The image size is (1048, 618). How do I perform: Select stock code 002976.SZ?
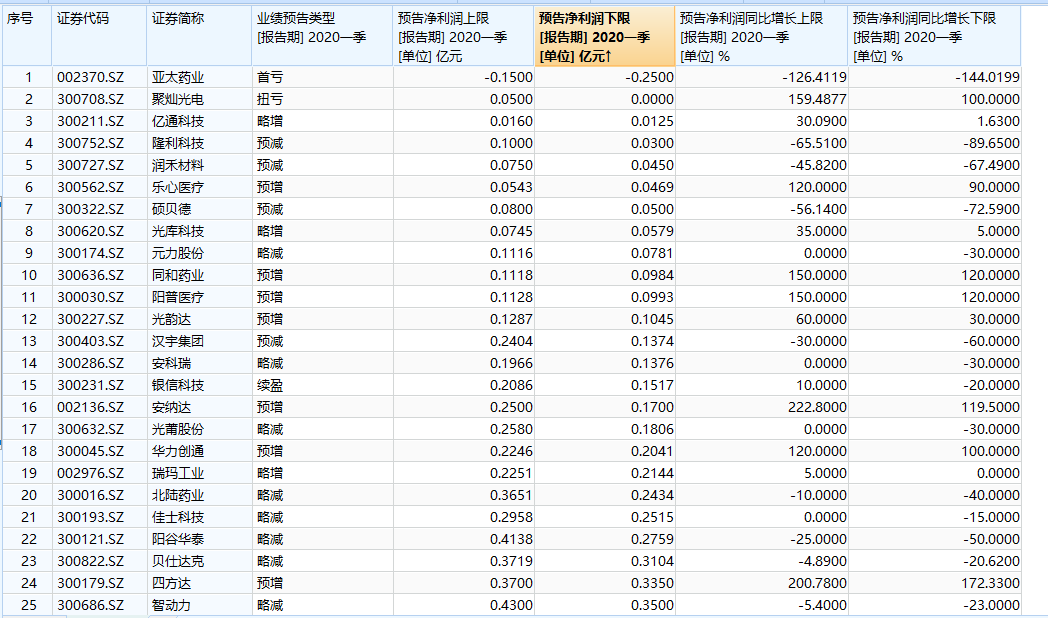coord(90,474)
